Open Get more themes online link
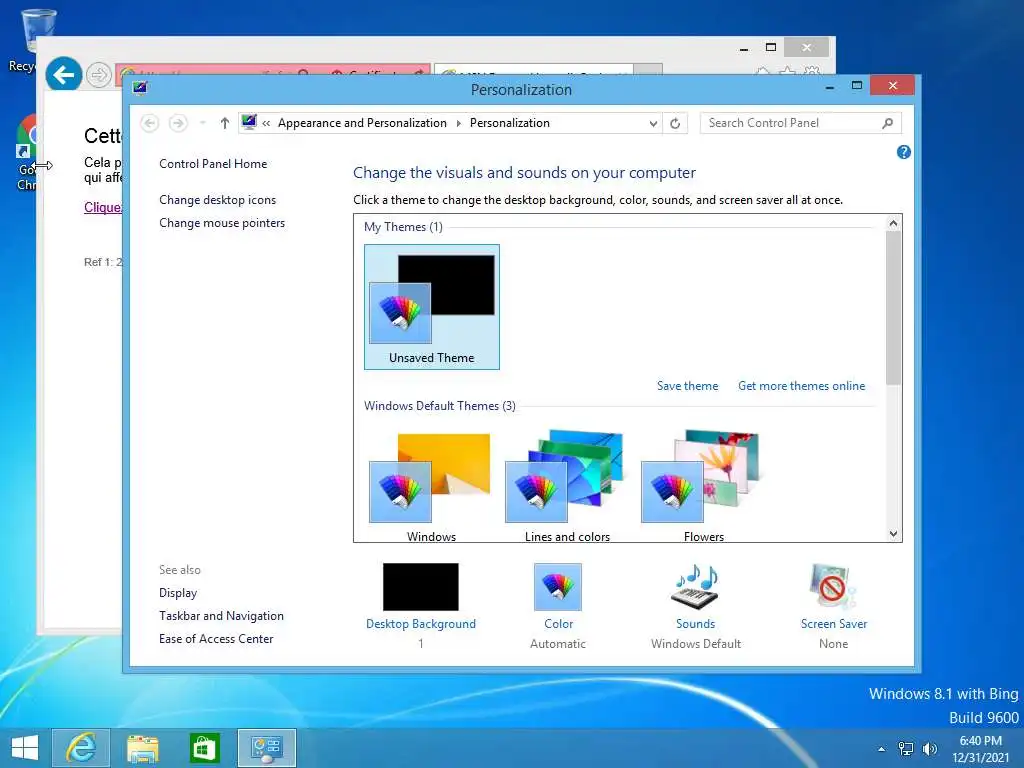The width and height of the screenshot is (1024, 768). pyautogui.click(x=801, y=386)
